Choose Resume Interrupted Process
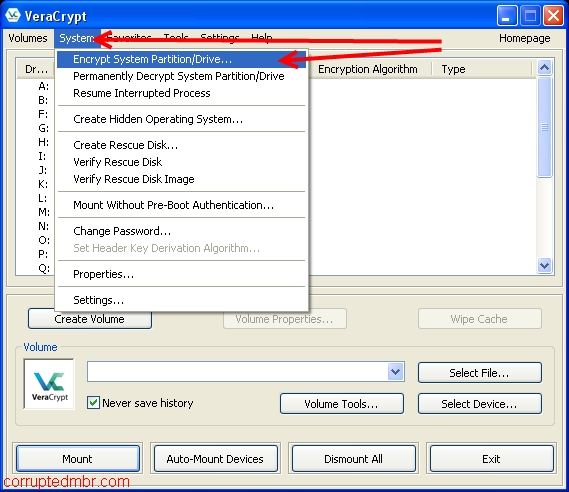 181,93
